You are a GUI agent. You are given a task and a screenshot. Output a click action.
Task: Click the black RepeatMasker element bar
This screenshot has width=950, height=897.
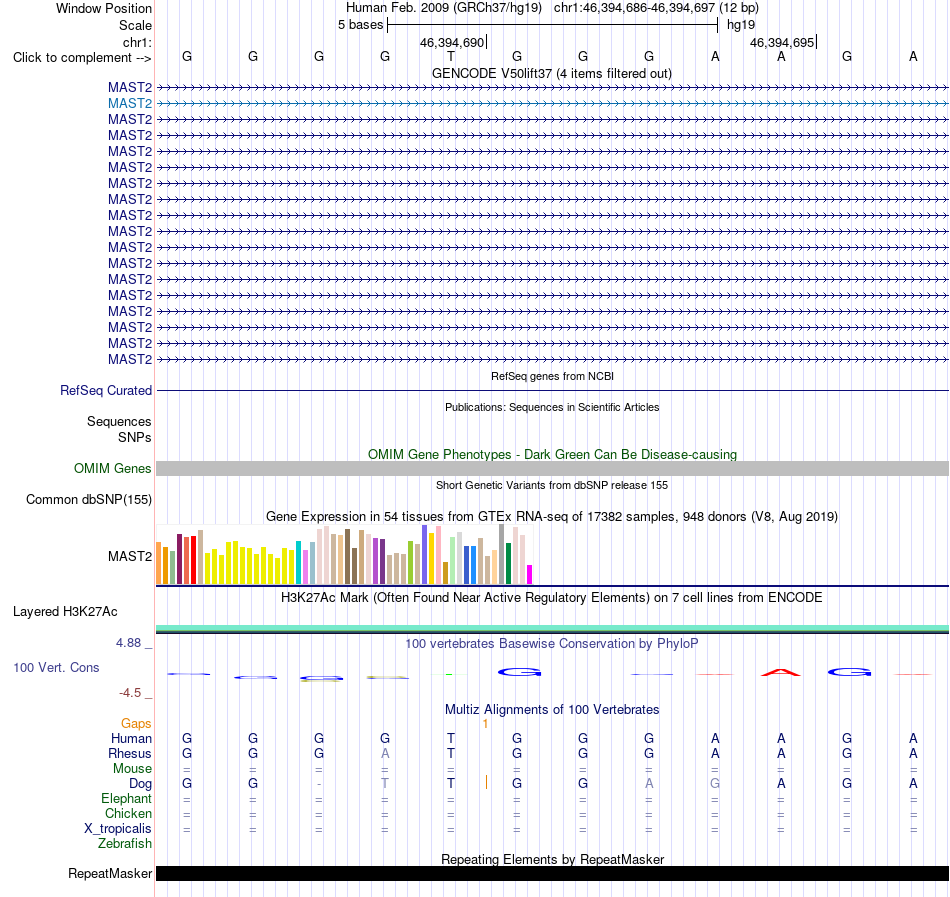click(552, 873)
